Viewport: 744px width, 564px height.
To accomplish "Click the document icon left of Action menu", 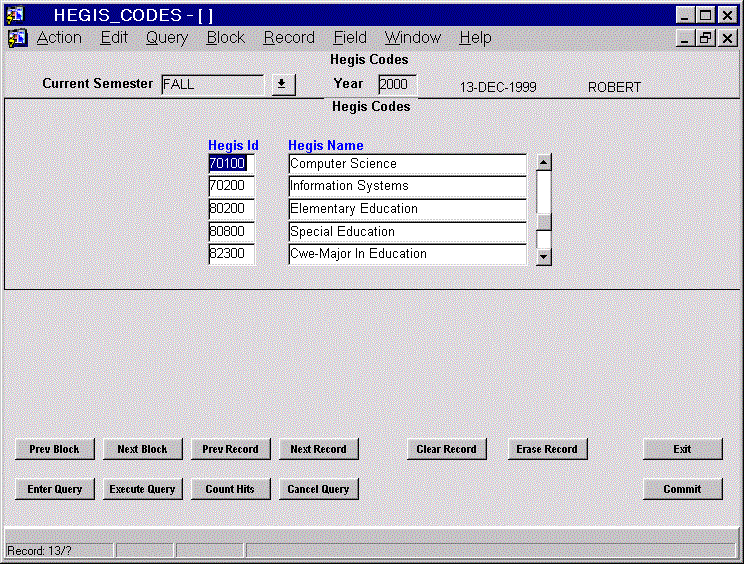I will click(18, 38).
